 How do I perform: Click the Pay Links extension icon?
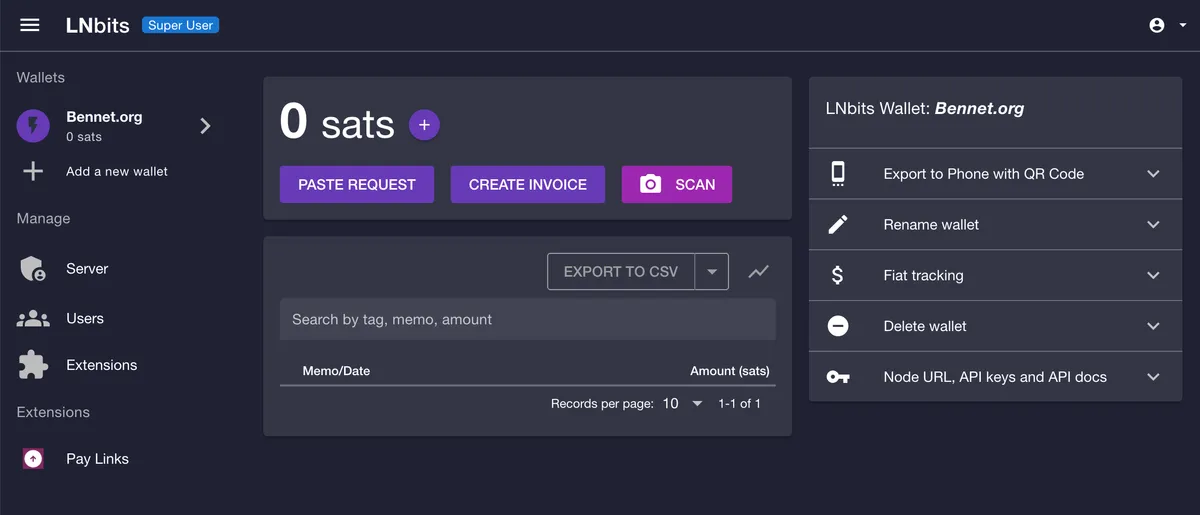34,459
